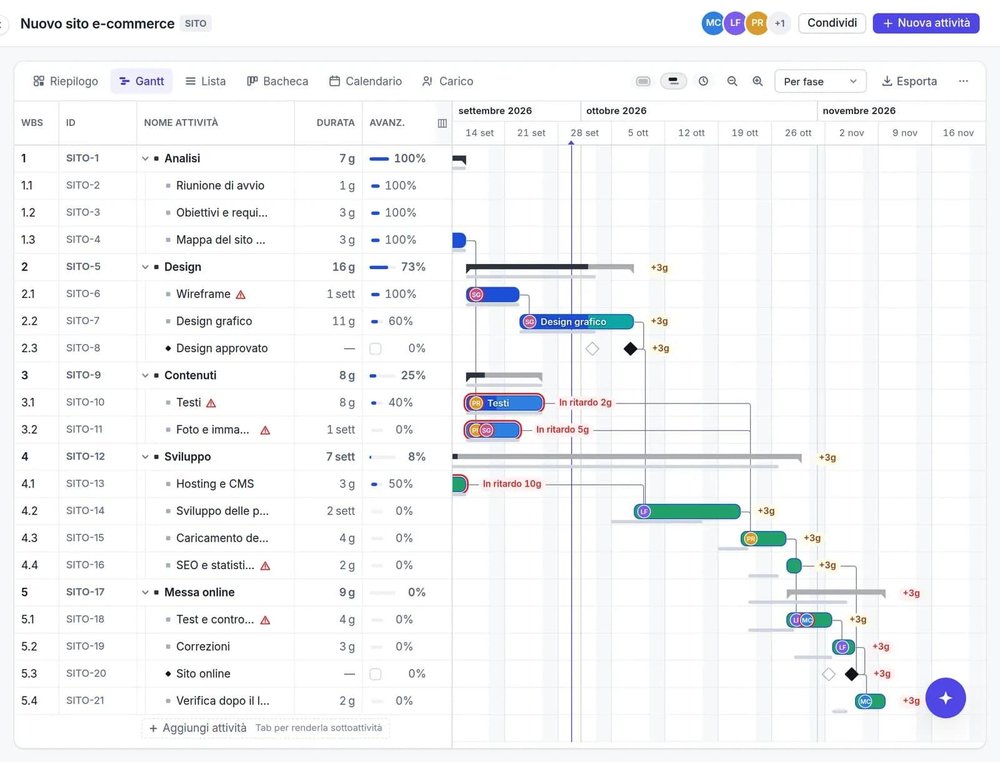Click the sparkle AI assistant button

(x=945, y=698)
